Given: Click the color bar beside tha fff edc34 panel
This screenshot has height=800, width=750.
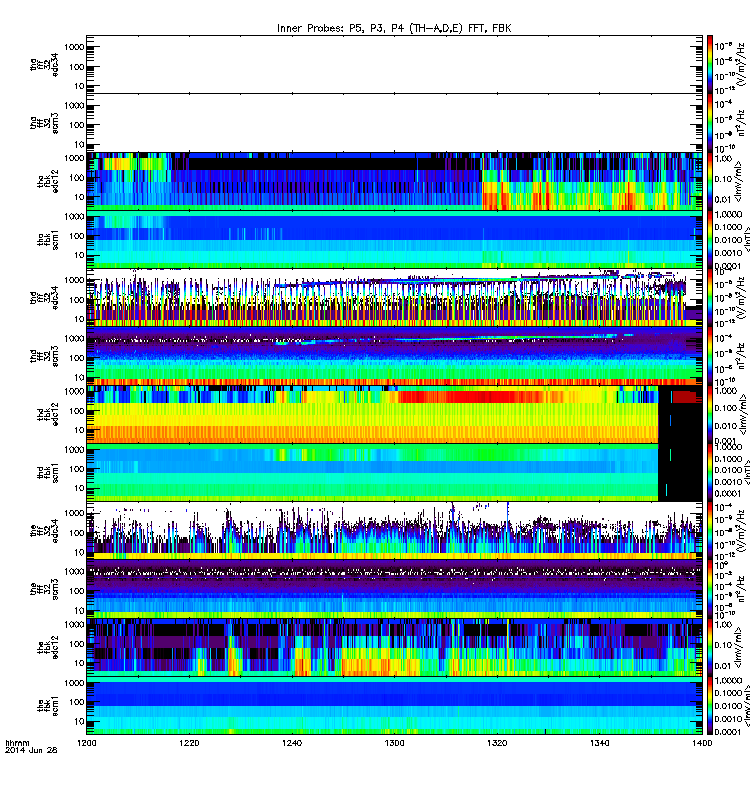Looking at the screenshot, I should (710, 64).
